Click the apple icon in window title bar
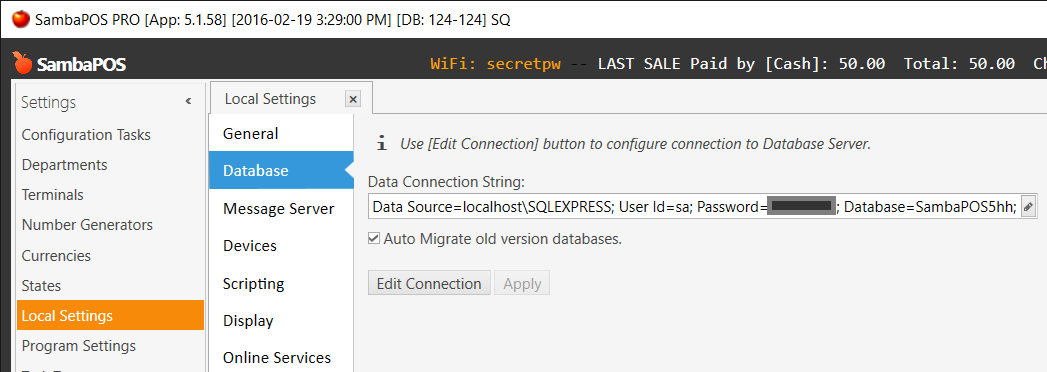Image resolution: width=1047 pixels, height=372 pixels. pyautogui.click(x=21, y=19)
